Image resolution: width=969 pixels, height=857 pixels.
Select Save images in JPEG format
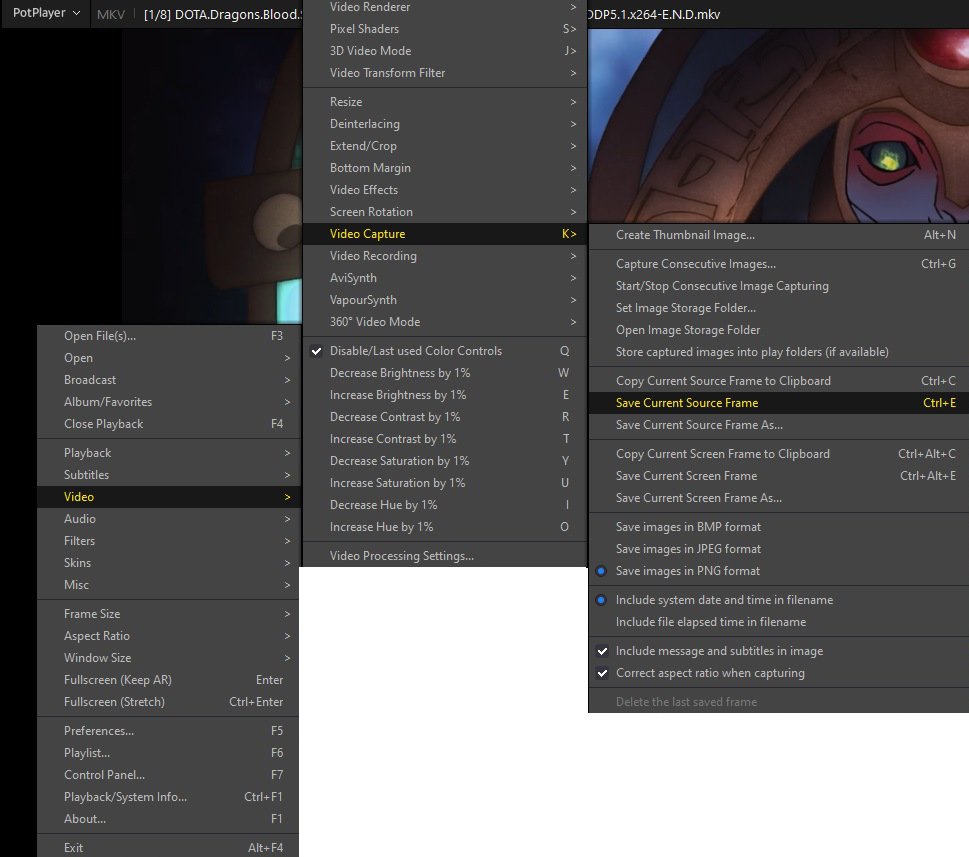tap(779, 549)
